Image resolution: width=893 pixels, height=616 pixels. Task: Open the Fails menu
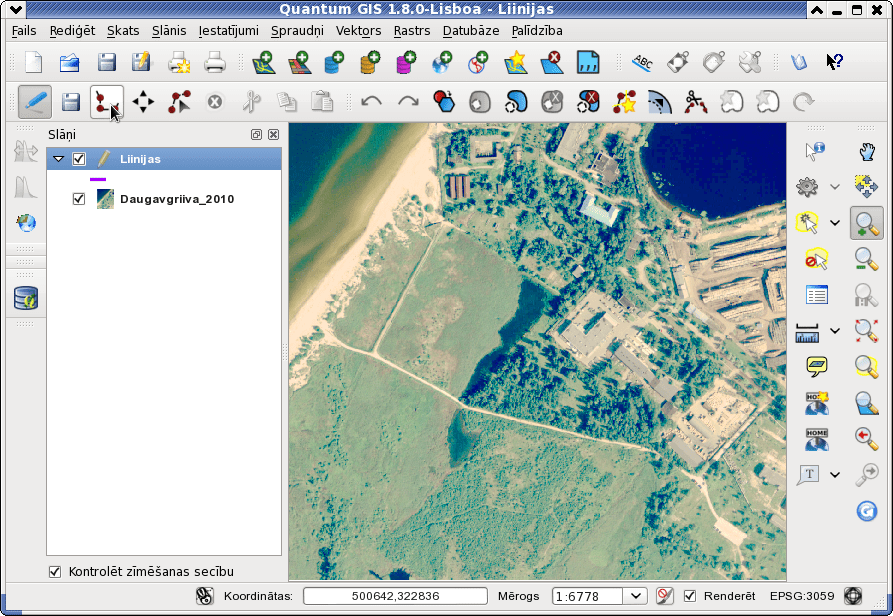click(24, 31)
